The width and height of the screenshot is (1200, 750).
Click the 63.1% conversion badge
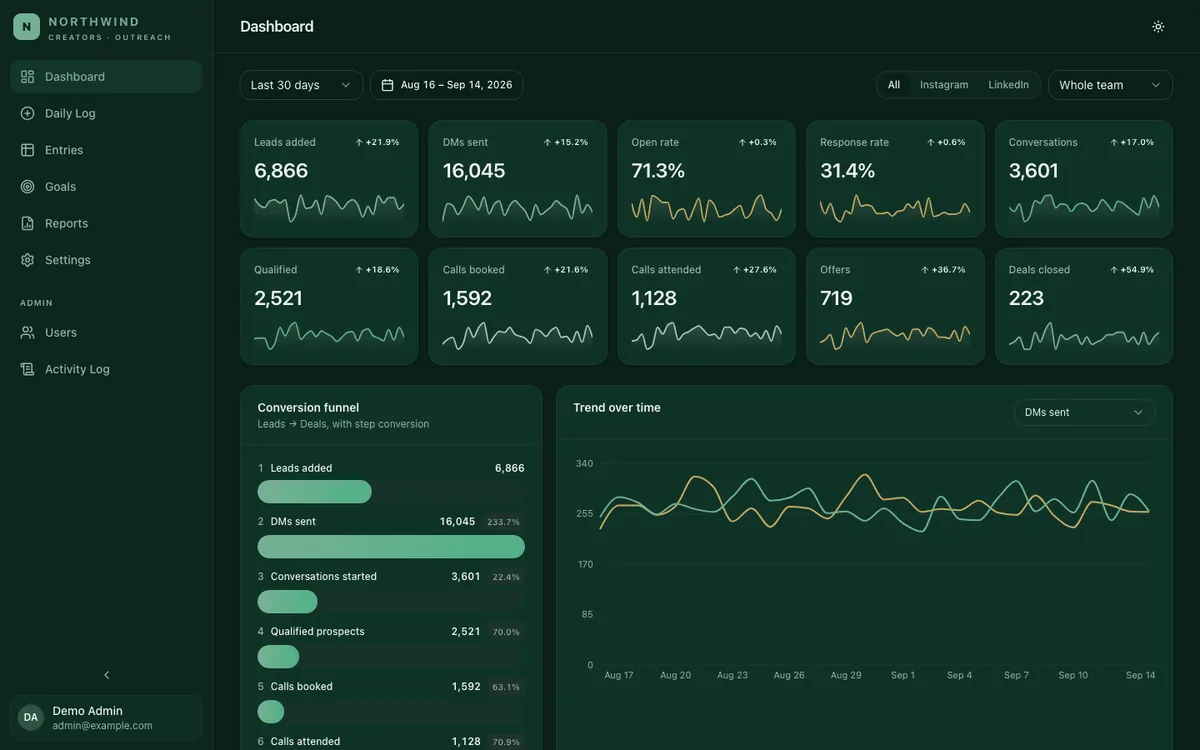[507, 687]
